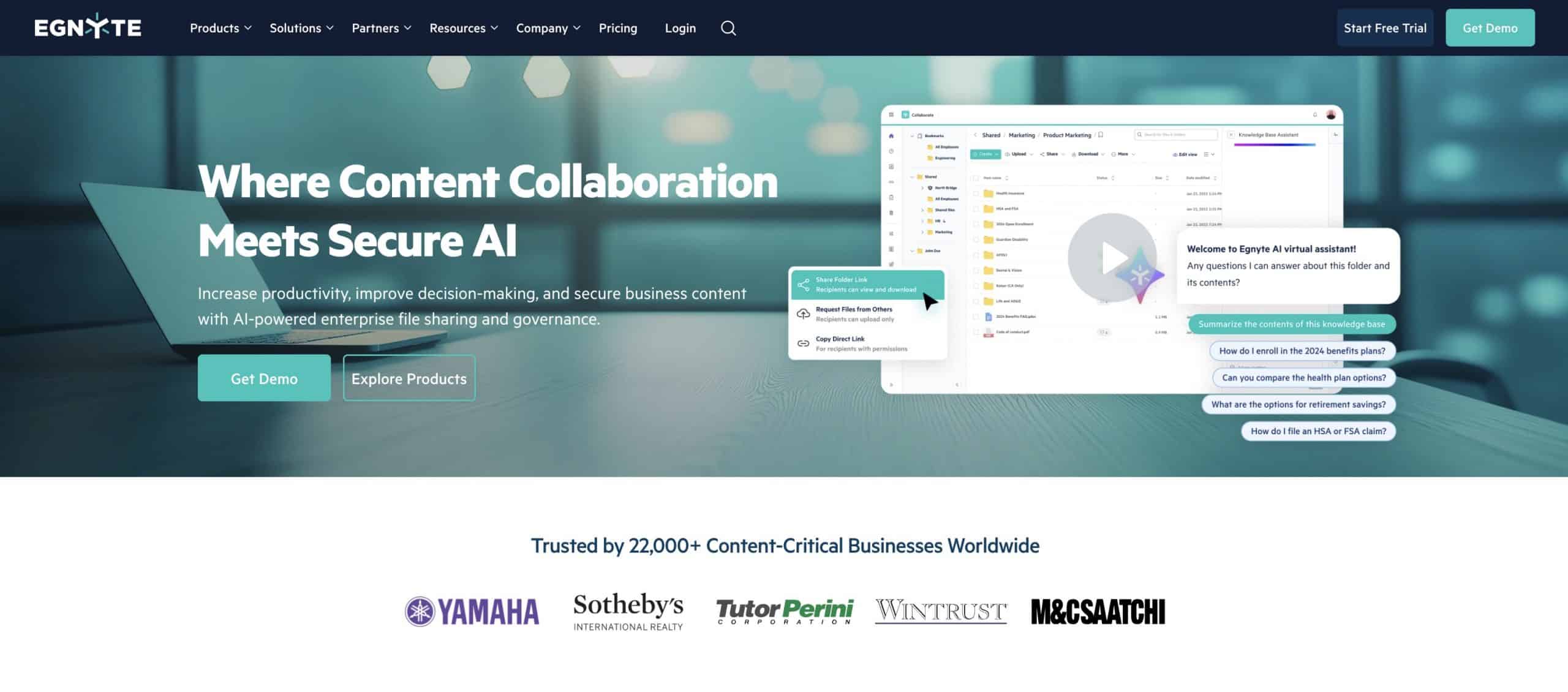Click the Sotheby's International Realty logo
Screen dimensions: 1568x692
pos(628,611)
